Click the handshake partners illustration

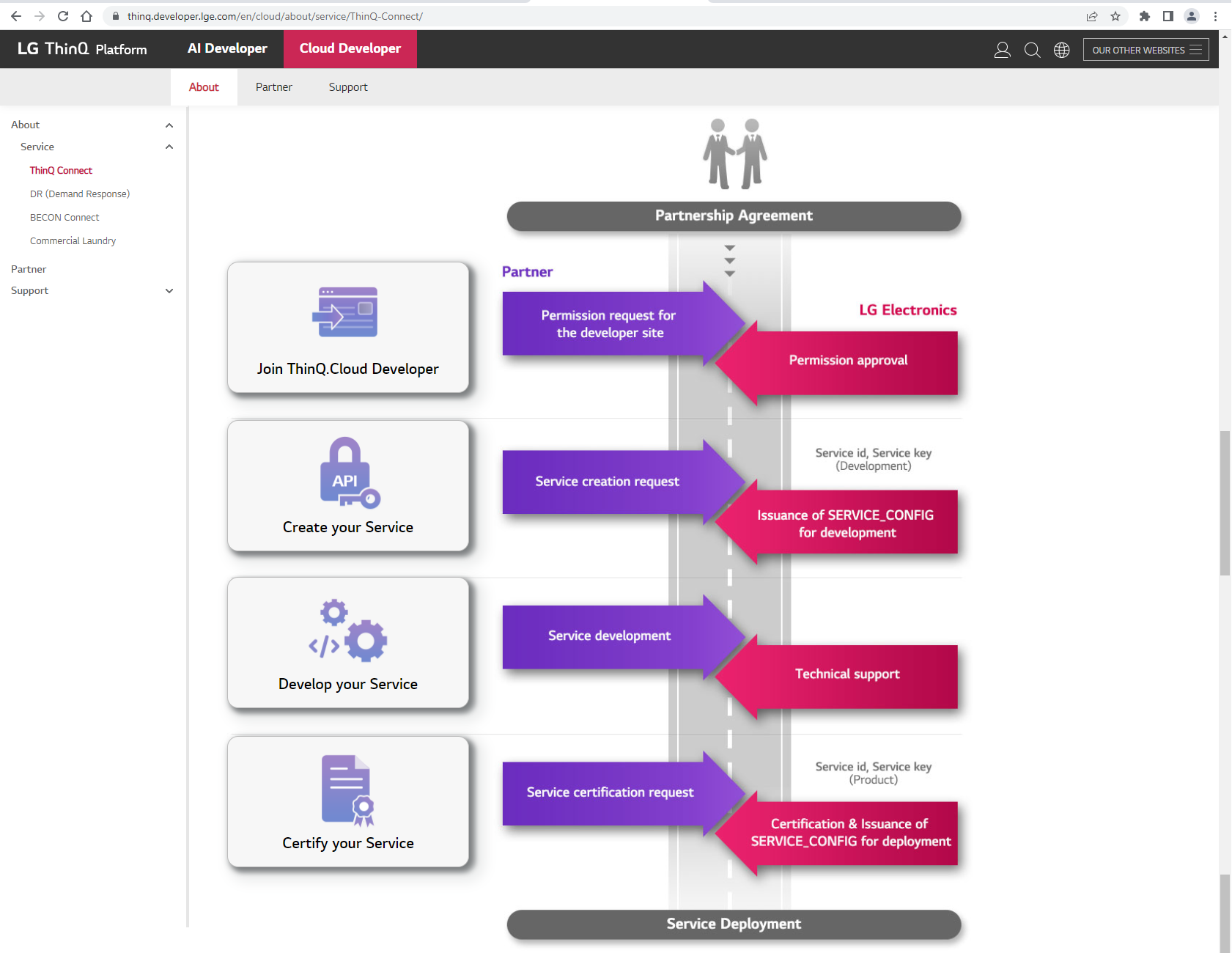tap(734, 154)
